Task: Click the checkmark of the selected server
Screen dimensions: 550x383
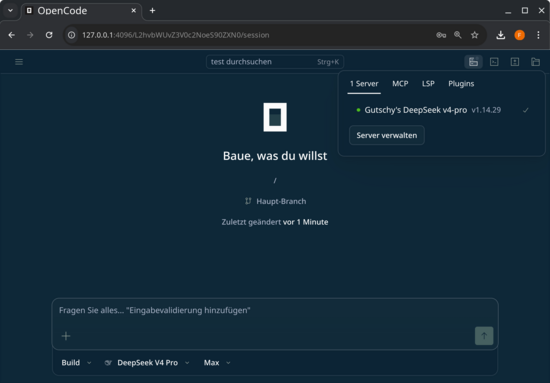Action: [525, 110]
